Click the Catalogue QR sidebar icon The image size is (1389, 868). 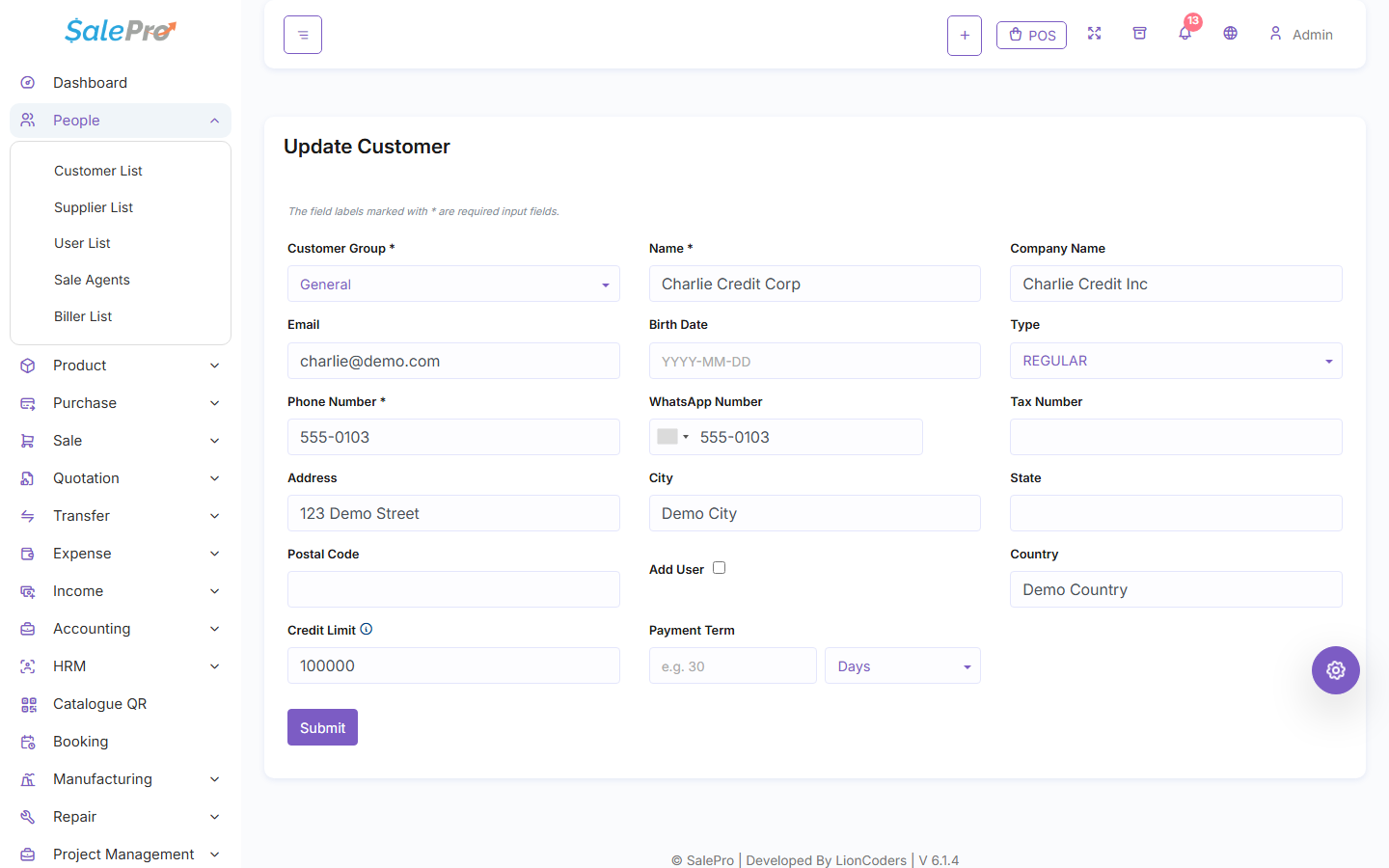28,704
